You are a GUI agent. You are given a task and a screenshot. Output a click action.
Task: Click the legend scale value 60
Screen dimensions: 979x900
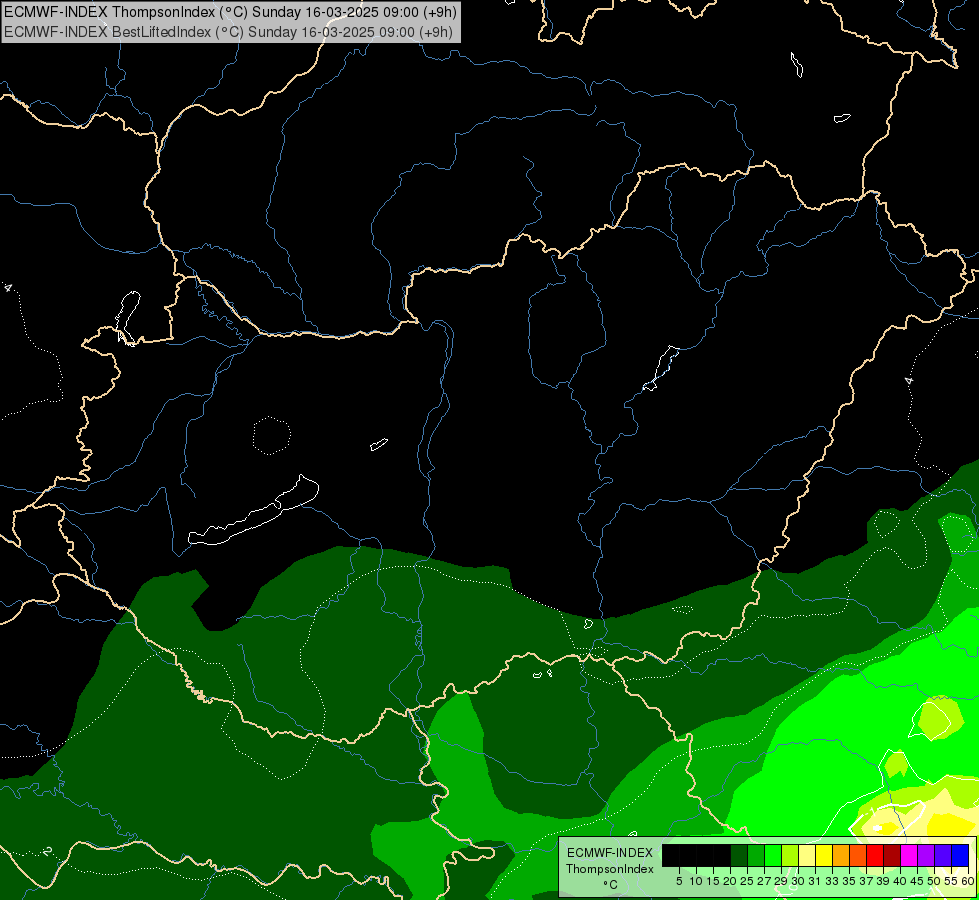coord(968,881)
